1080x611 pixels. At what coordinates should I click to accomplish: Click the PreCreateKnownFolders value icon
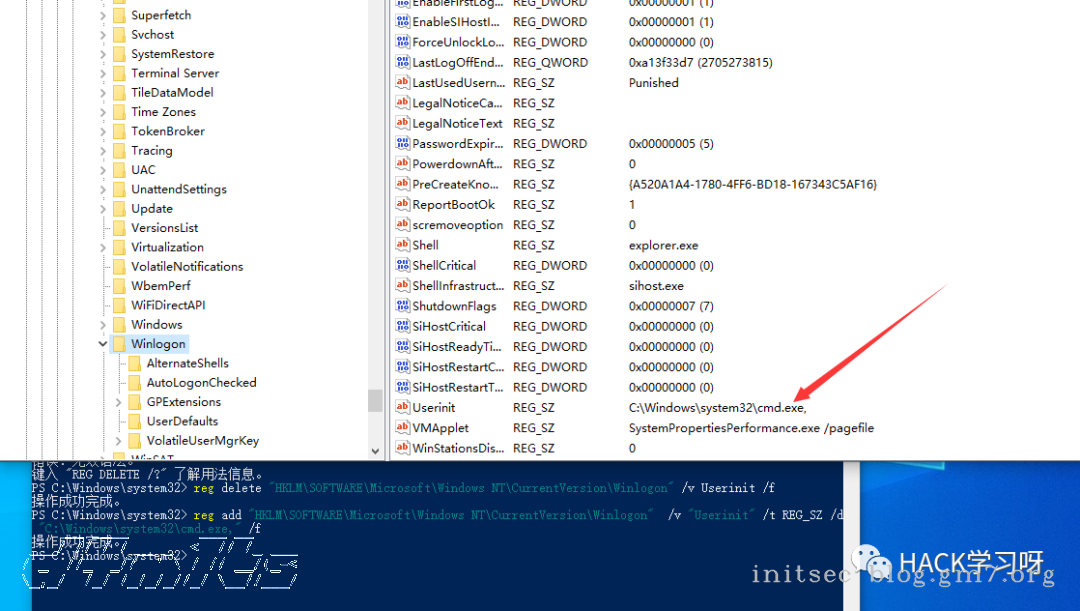pyautogui.click(x=402, y=184)
